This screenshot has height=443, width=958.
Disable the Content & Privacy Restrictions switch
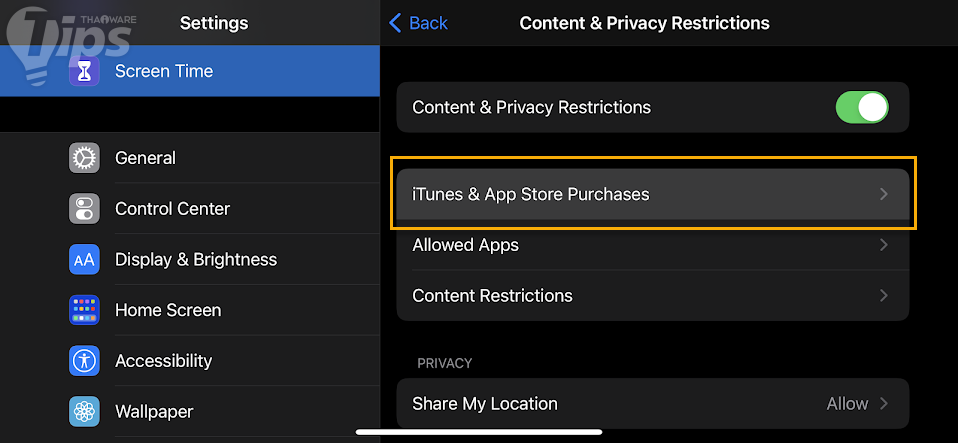[x=861, y=108]
